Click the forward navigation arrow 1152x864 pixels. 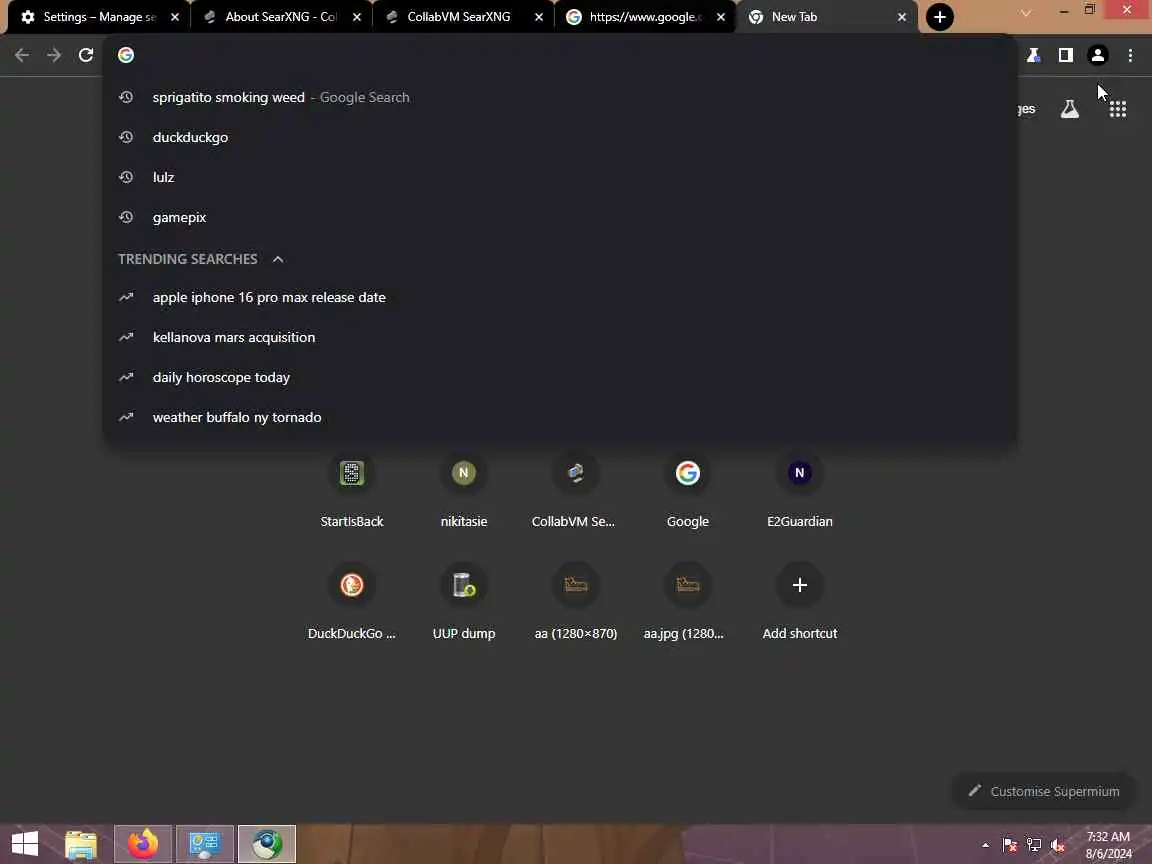tap(54, 55)
